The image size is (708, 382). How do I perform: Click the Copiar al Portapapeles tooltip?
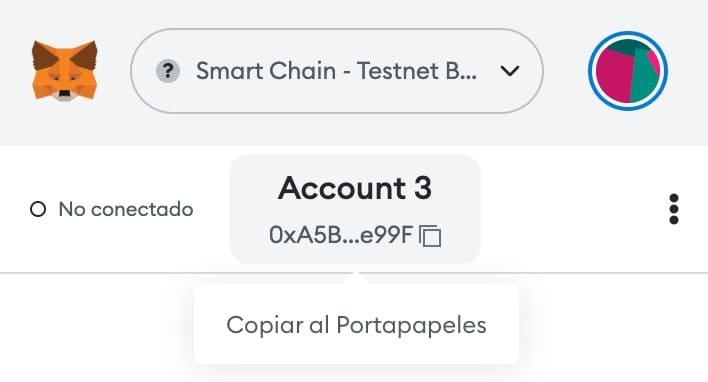[x=356, y=324]
